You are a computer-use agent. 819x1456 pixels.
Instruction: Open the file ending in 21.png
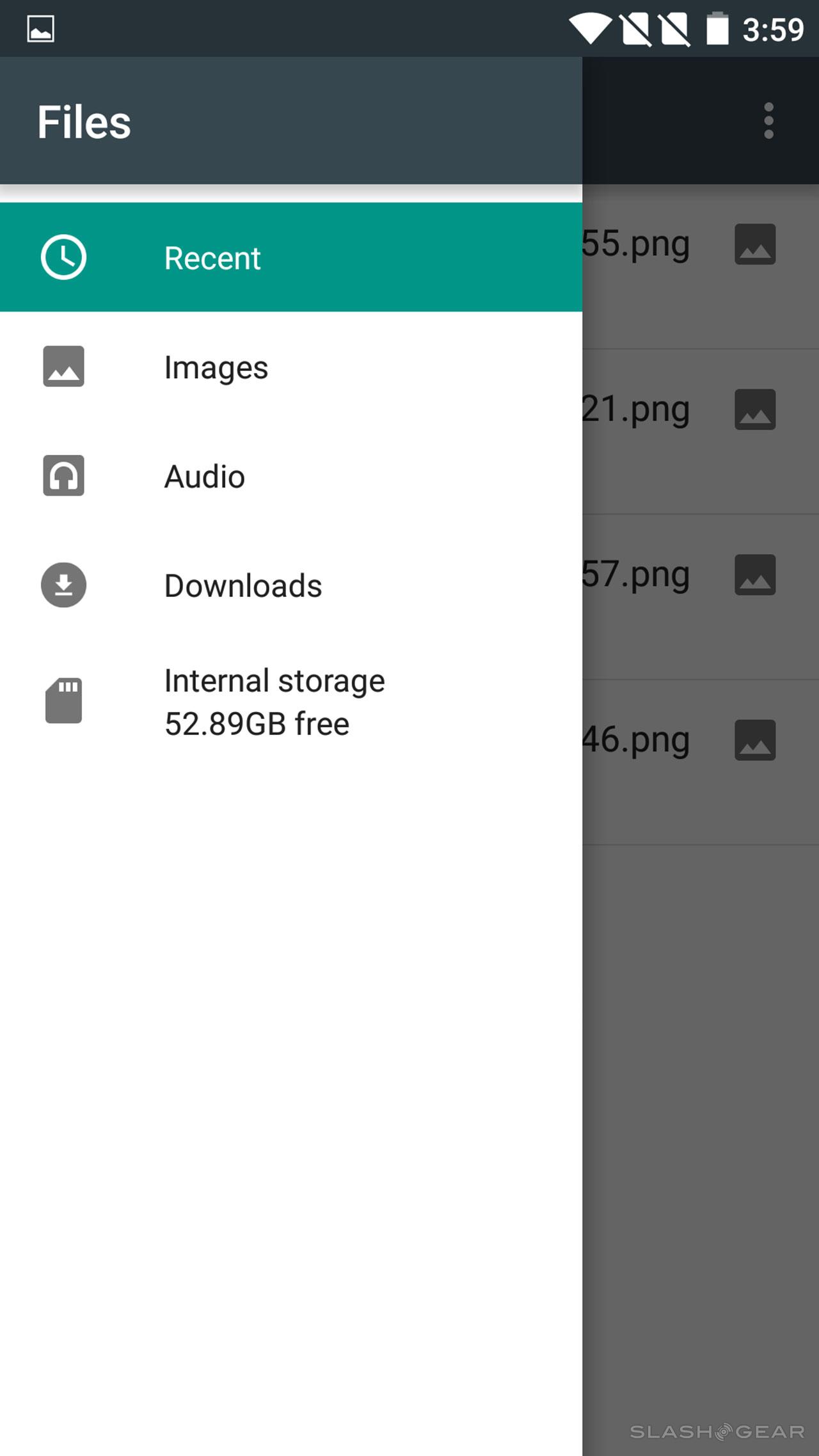[636, 409]
